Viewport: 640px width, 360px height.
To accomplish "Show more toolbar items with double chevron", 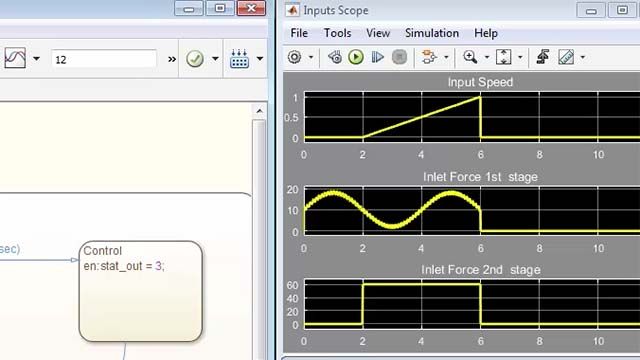I will [172, 60].
